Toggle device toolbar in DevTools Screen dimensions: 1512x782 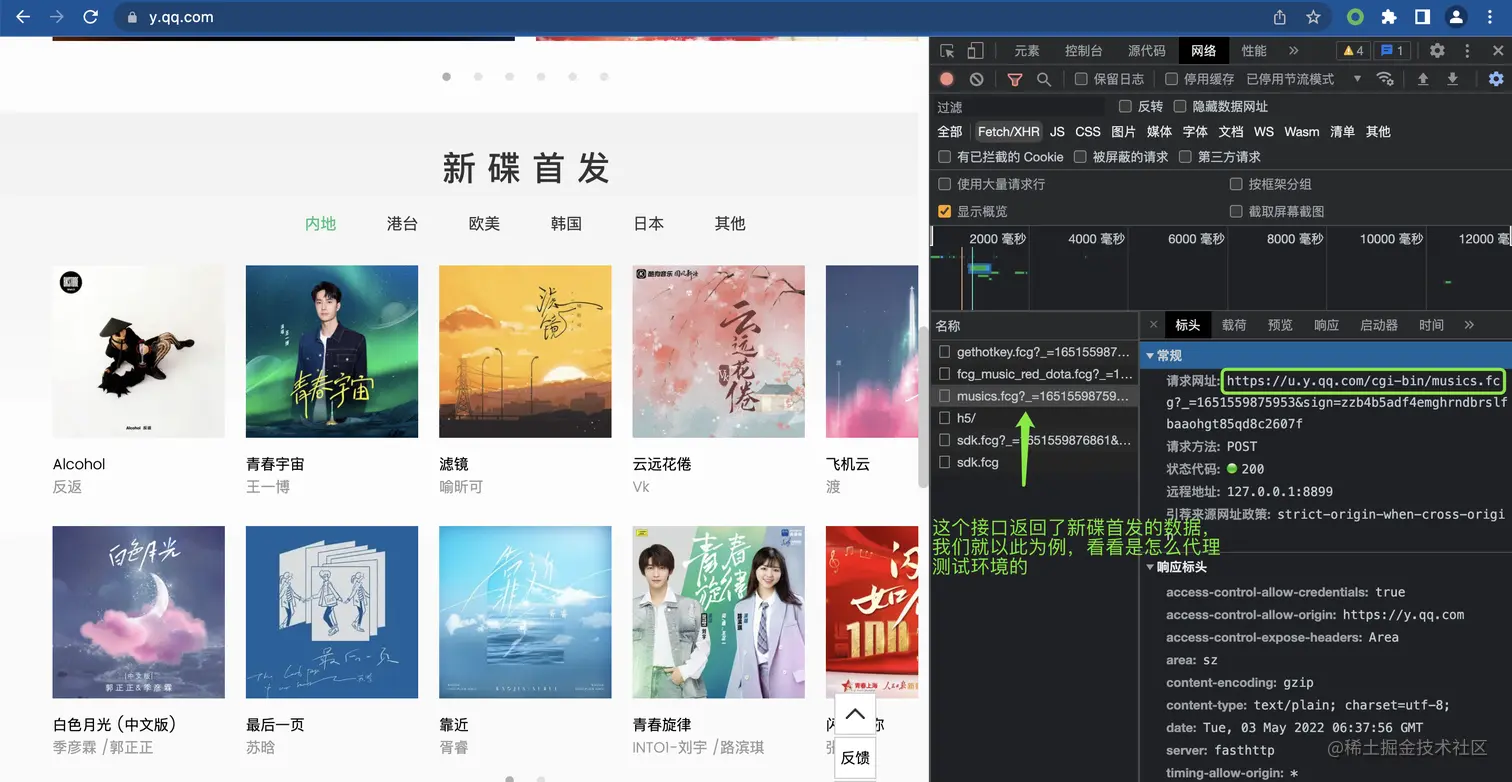click(975, 51)
